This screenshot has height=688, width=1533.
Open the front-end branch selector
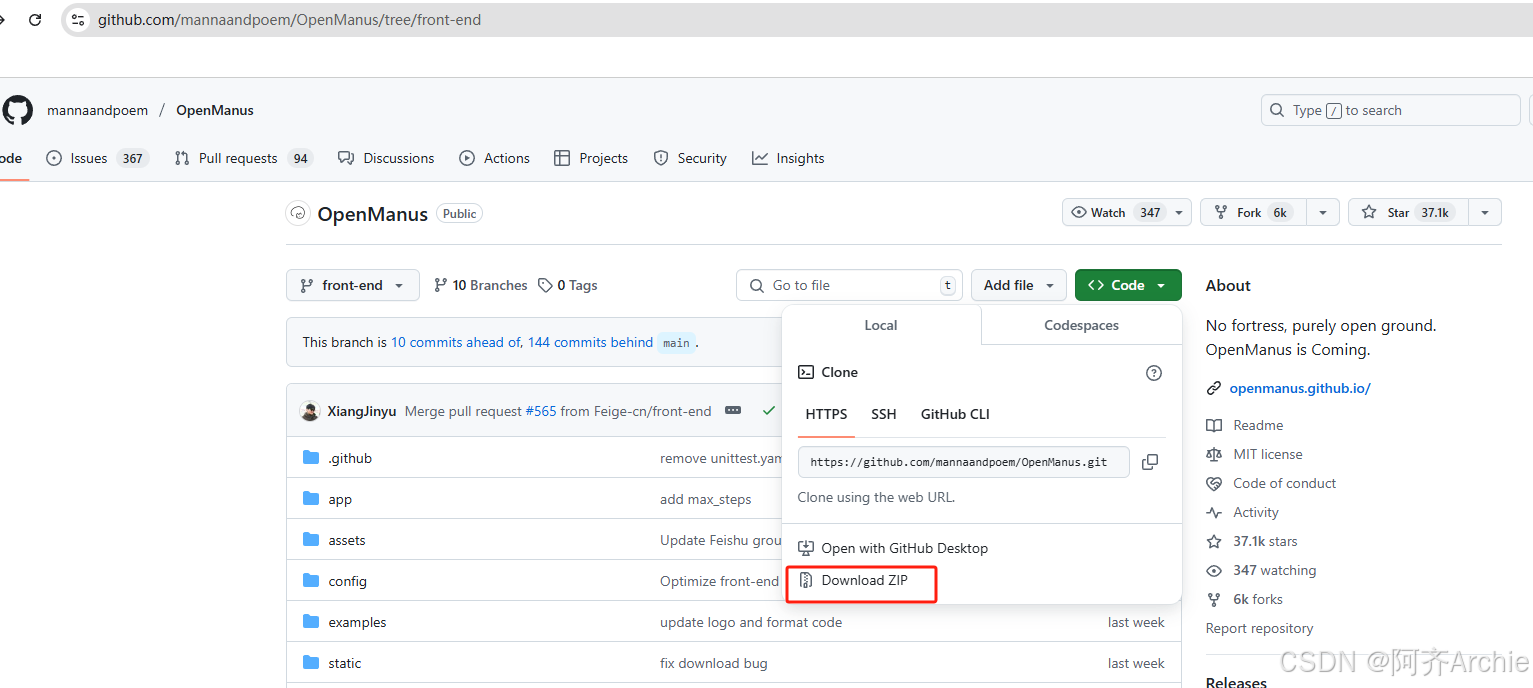click(x=352, y=285)
